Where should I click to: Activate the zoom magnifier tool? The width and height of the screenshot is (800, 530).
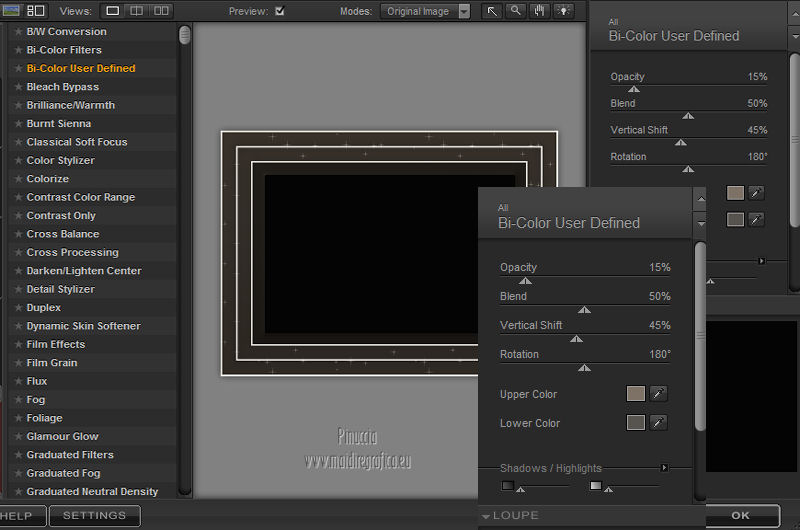coord(516,11)
